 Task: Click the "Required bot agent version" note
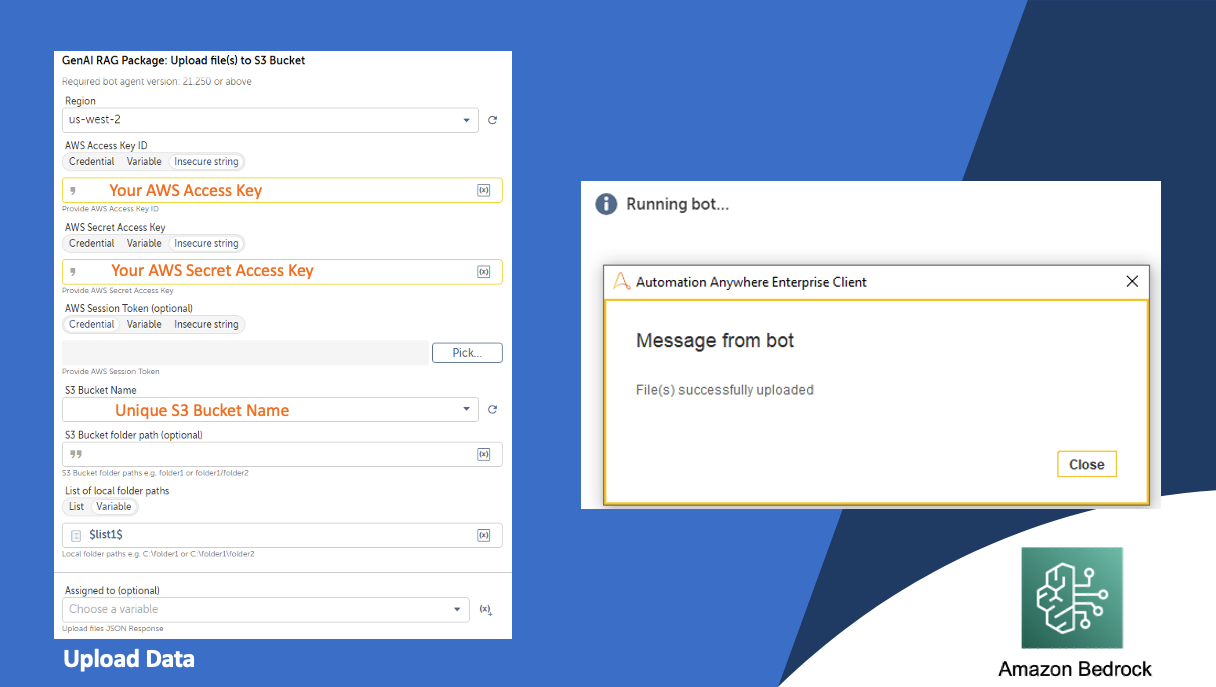point(157,82)
